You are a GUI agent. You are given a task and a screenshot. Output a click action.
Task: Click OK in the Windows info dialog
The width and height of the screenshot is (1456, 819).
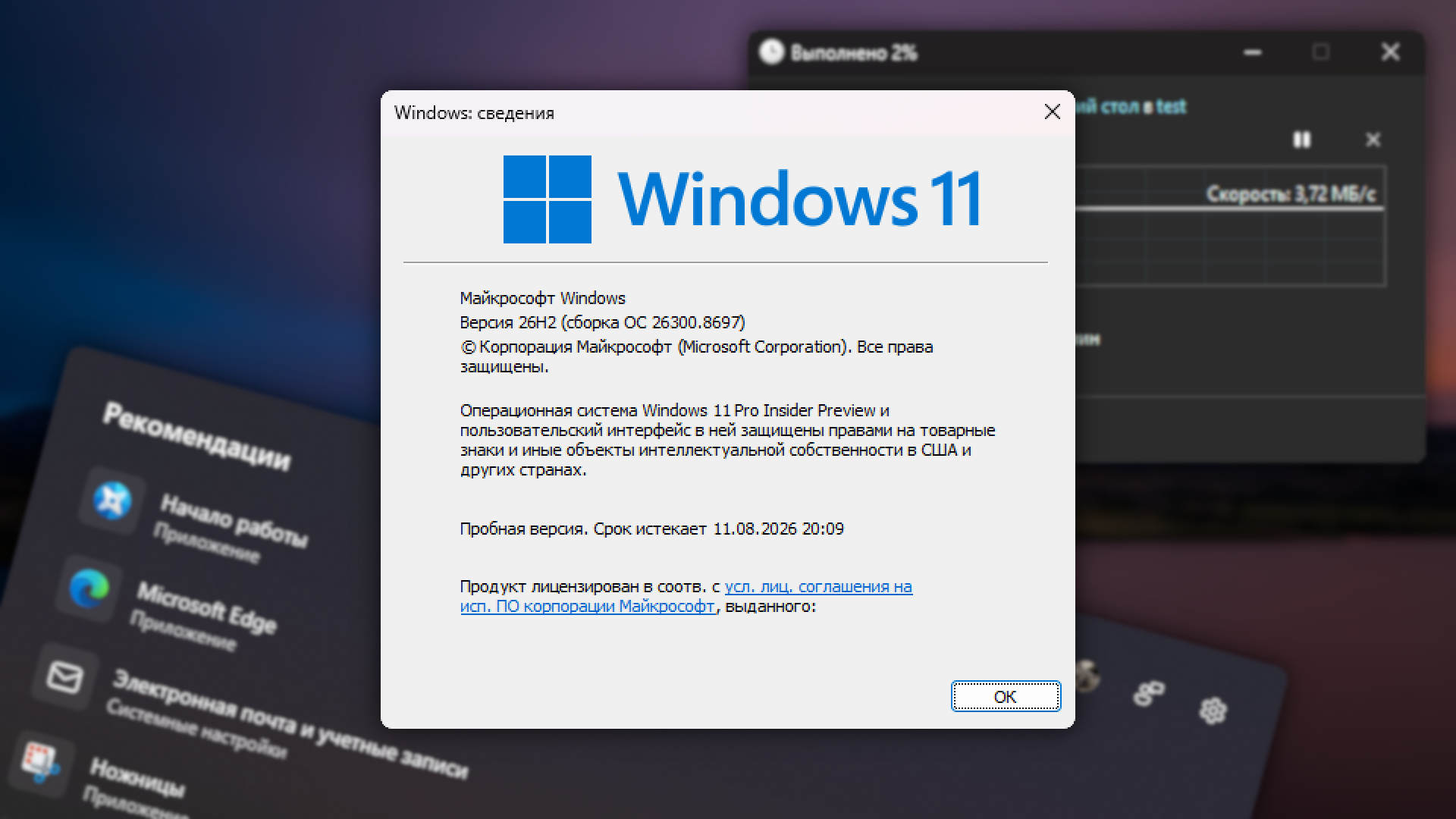1006,696
